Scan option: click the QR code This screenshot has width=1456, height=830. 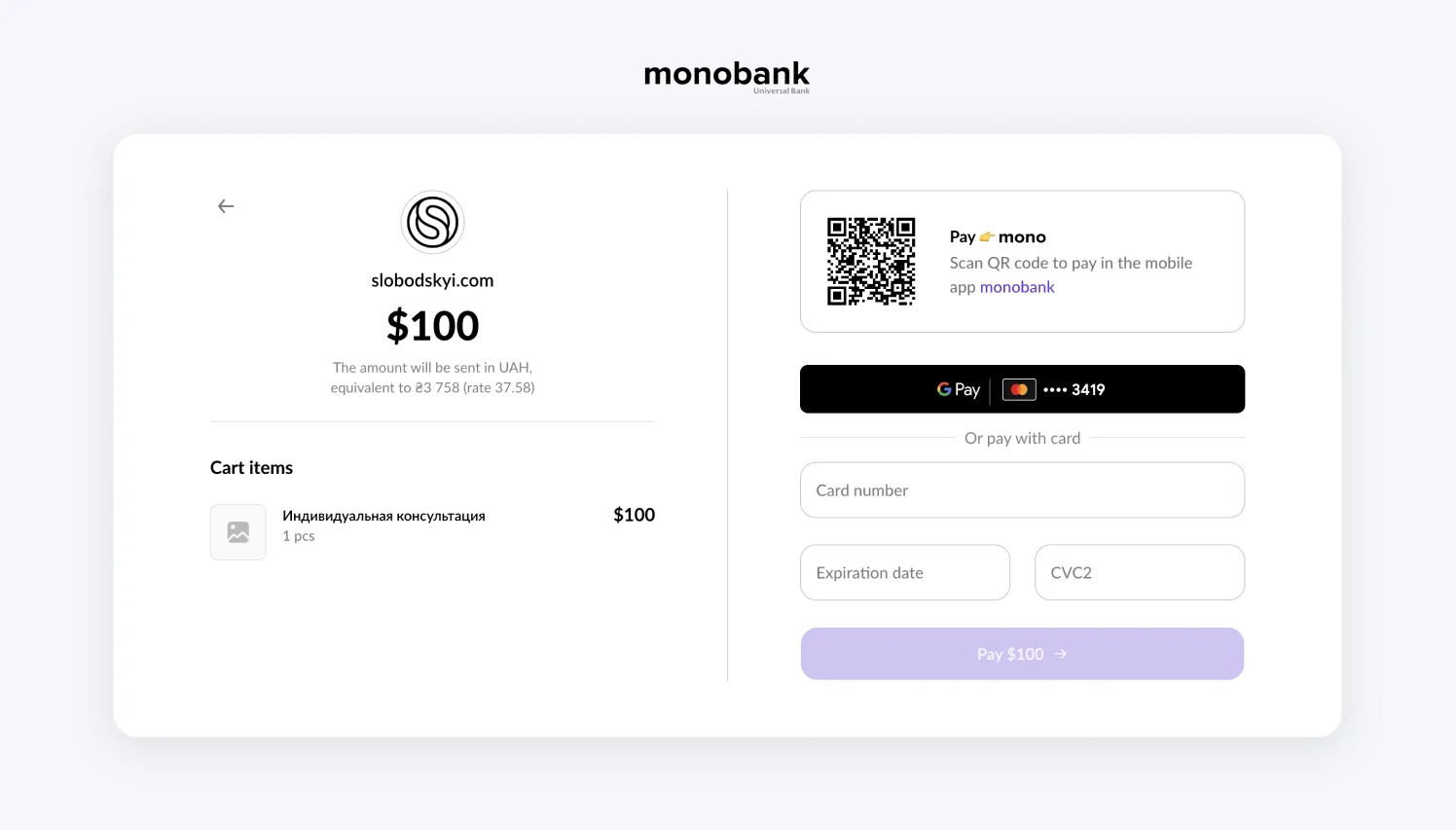click(x=872, y=261)
